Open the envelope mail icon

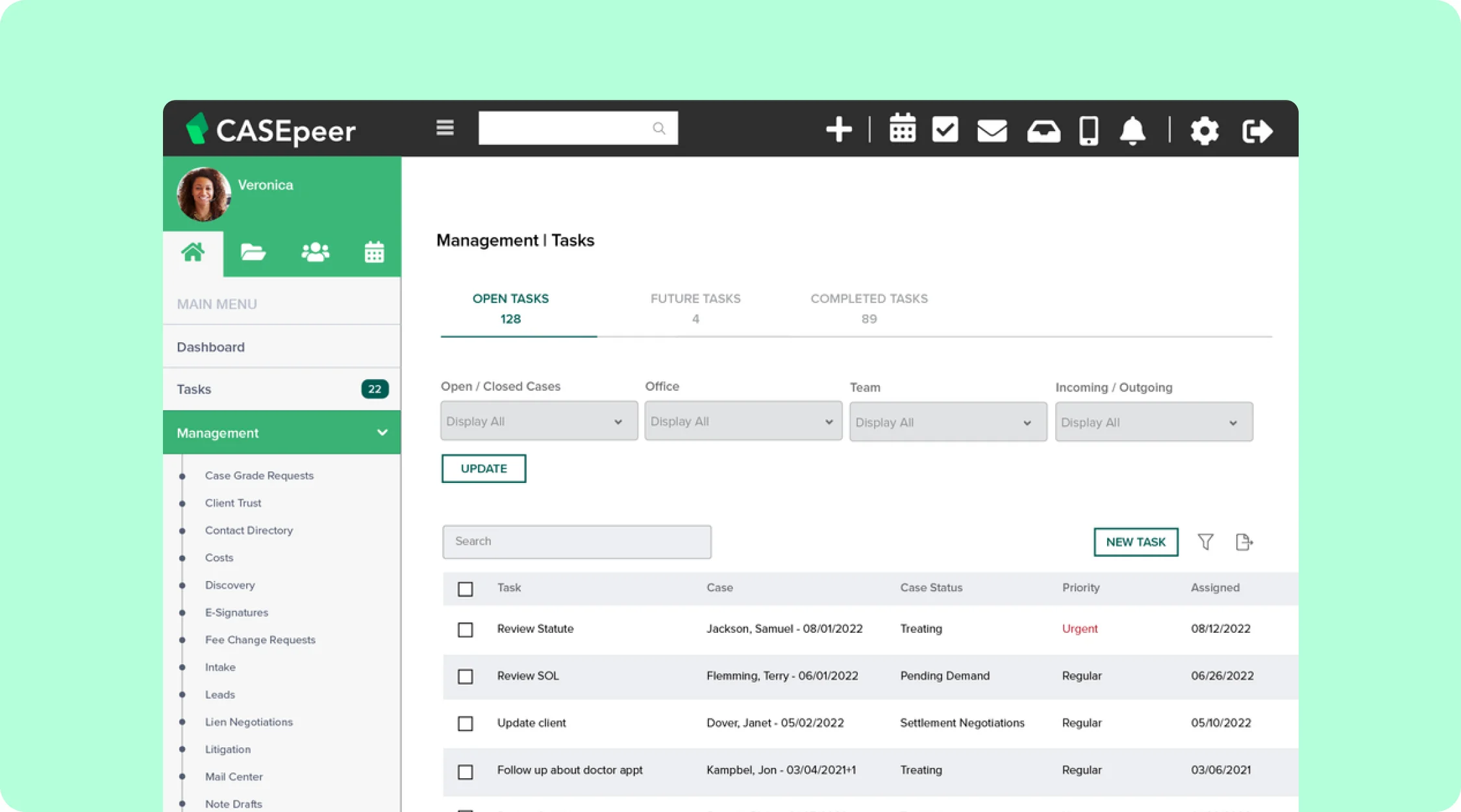click(x=992, y=130)
